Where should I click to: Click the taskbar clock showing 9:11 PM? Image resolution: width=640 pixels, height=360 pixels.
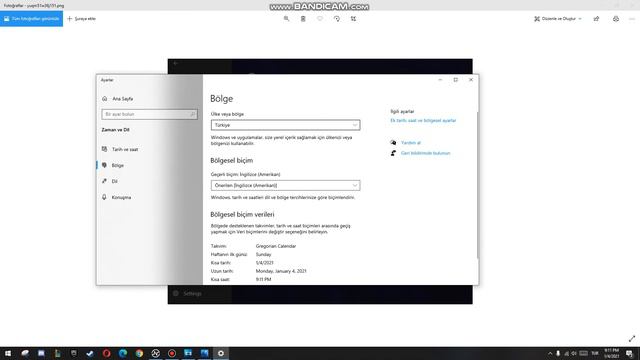[611, 353]
